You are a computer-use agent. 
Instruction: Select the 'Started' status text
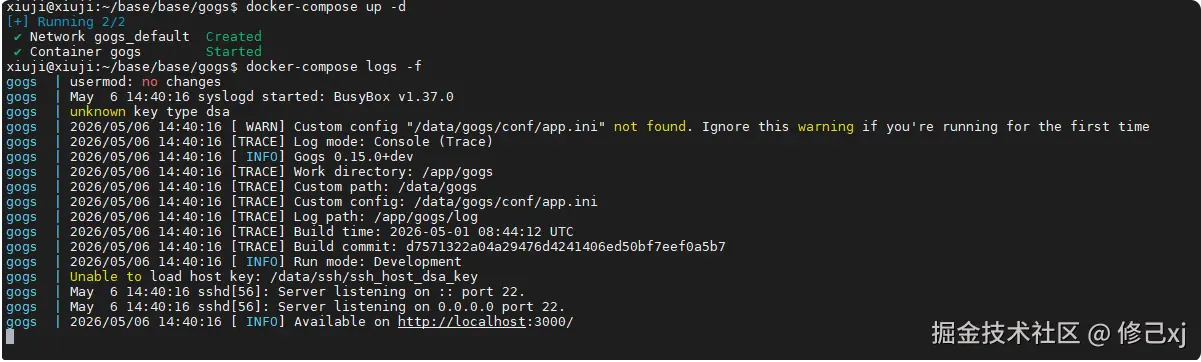[233, 52]
